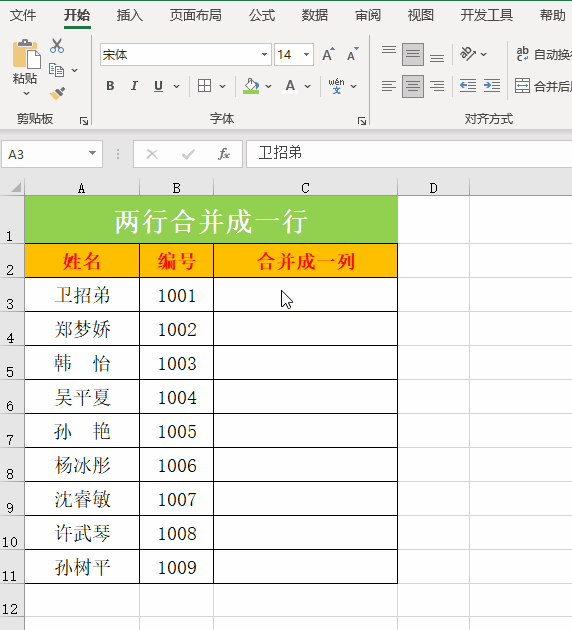Toggle Underline formatting
Screen dimensions: 572x630
(158, 86)
